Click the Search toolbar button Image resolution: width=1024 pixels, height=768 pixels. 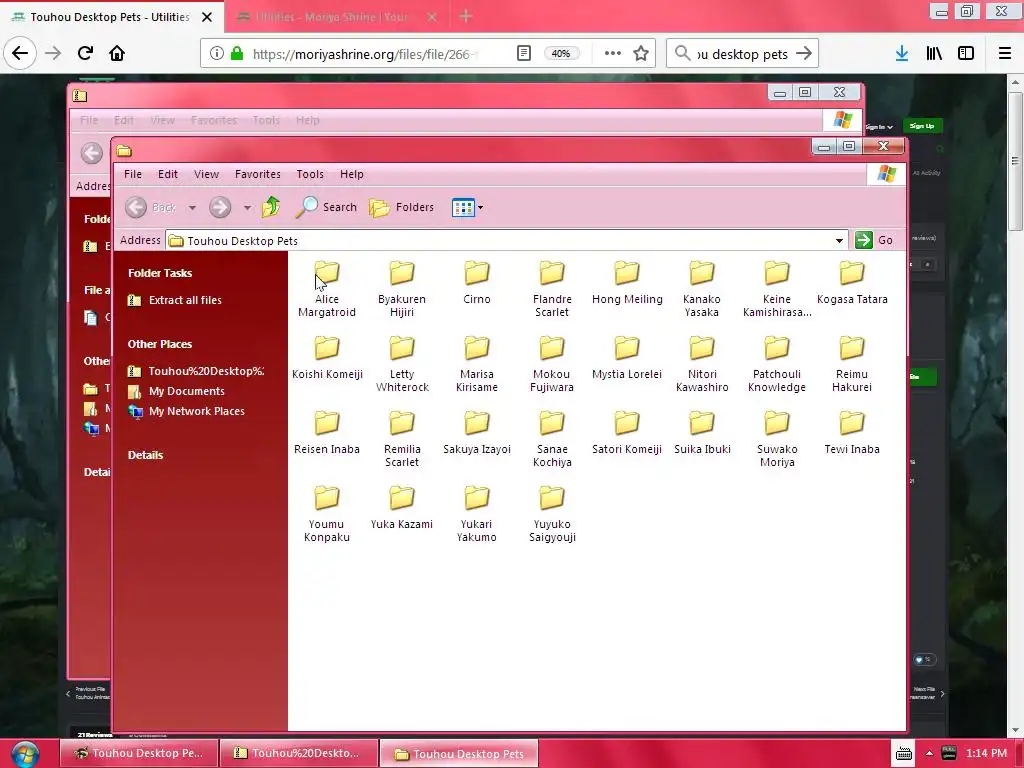tap(326, 207)
